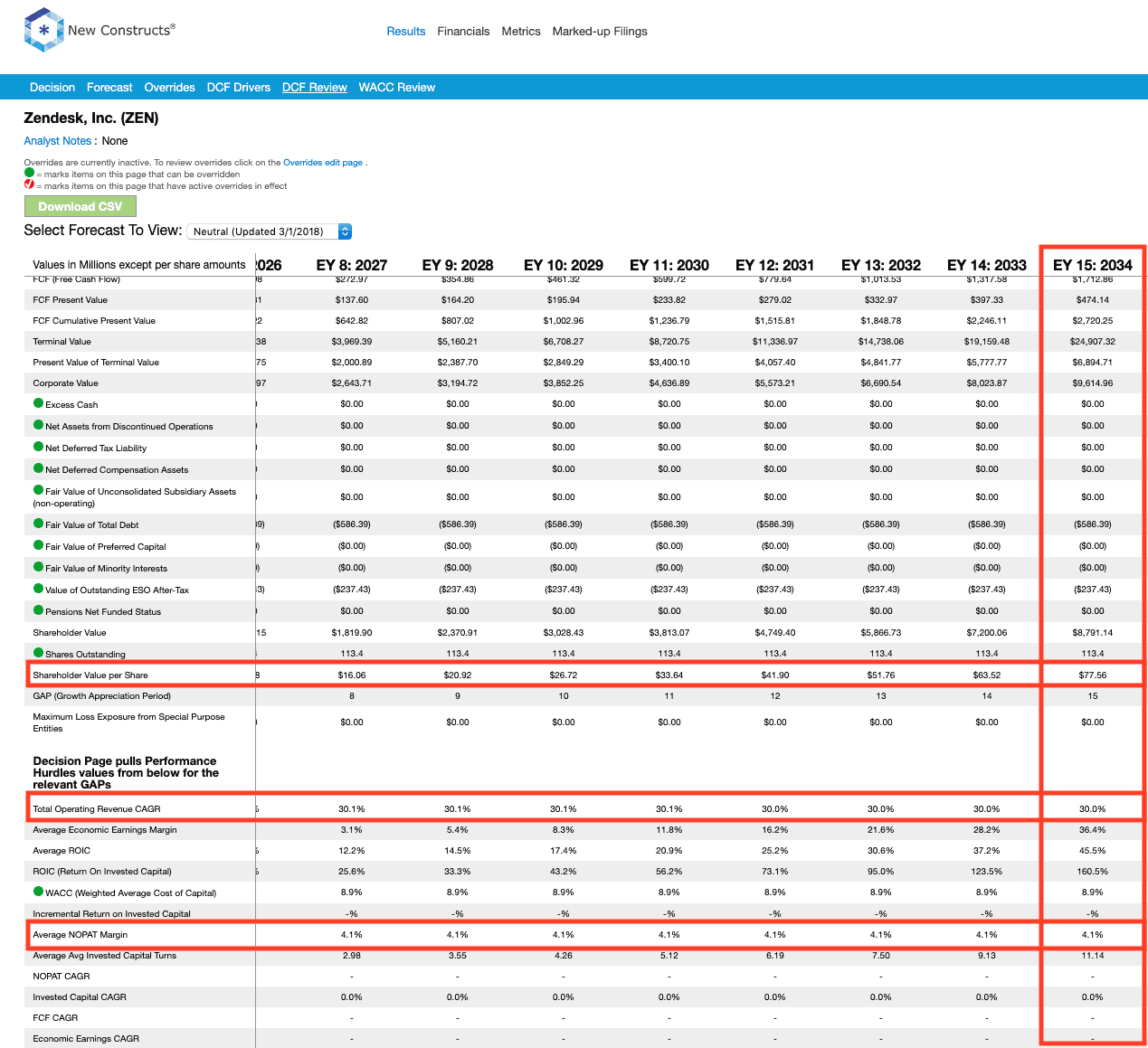Viewport: 1148px width, 1048px height.
Task: Go to the WACC Review page
Action: click(x=397, y=87)
